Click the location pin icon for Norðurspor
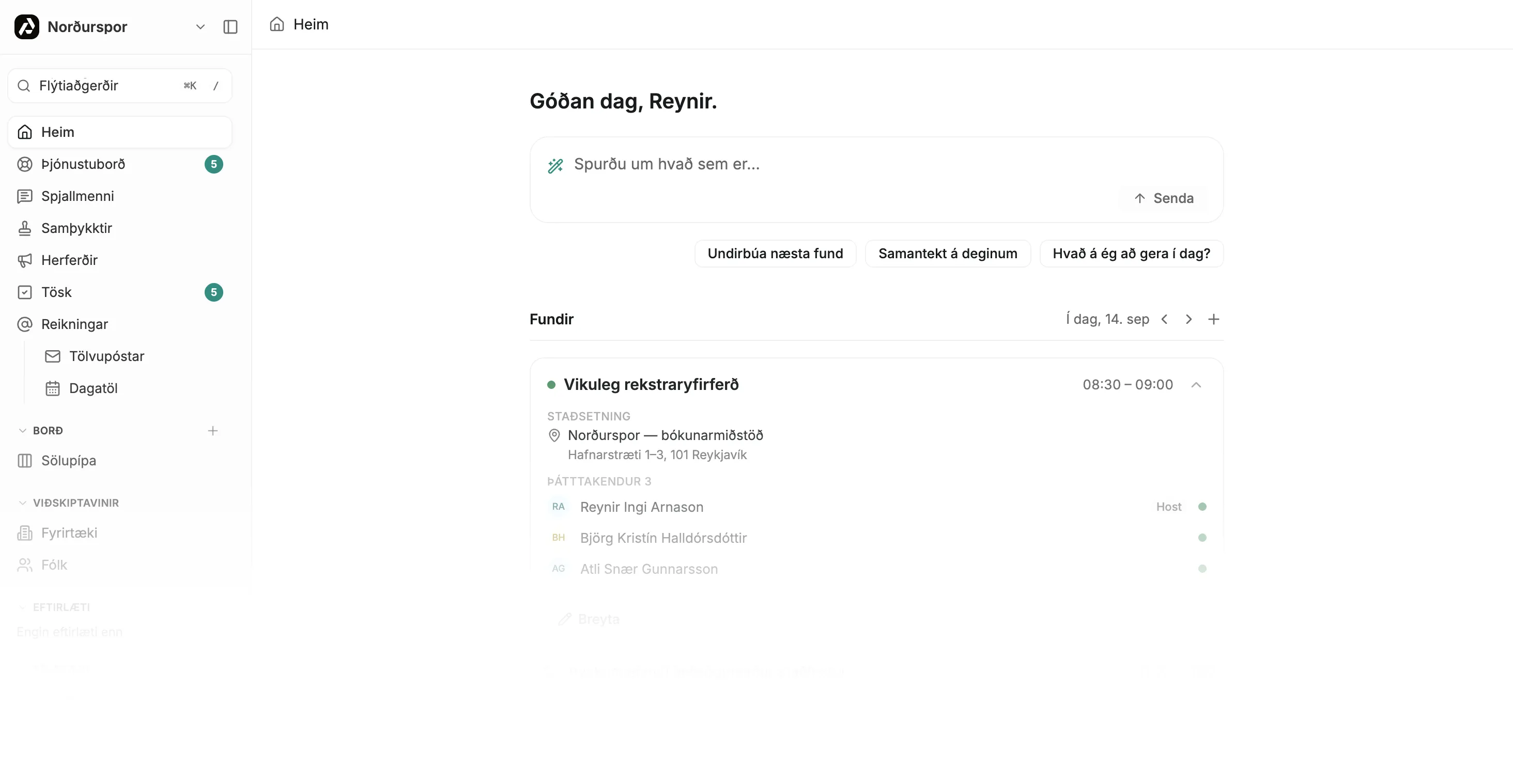Viewport: 1513px width, 784px height. 554,435
